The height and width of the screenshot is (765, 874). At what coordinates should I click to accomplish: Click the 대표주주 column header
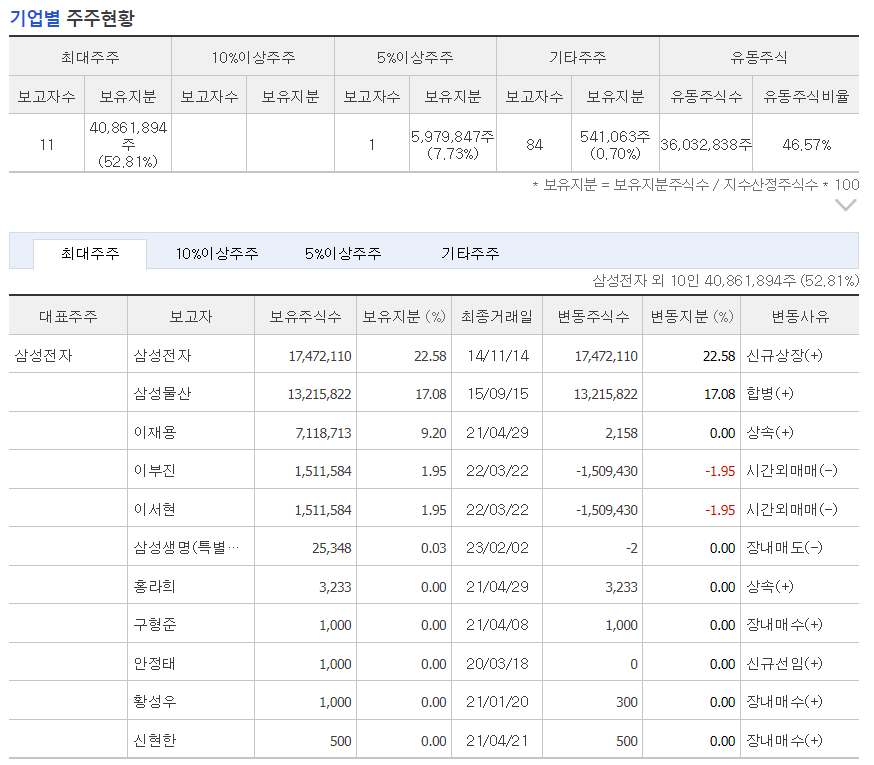coord(68,317)
